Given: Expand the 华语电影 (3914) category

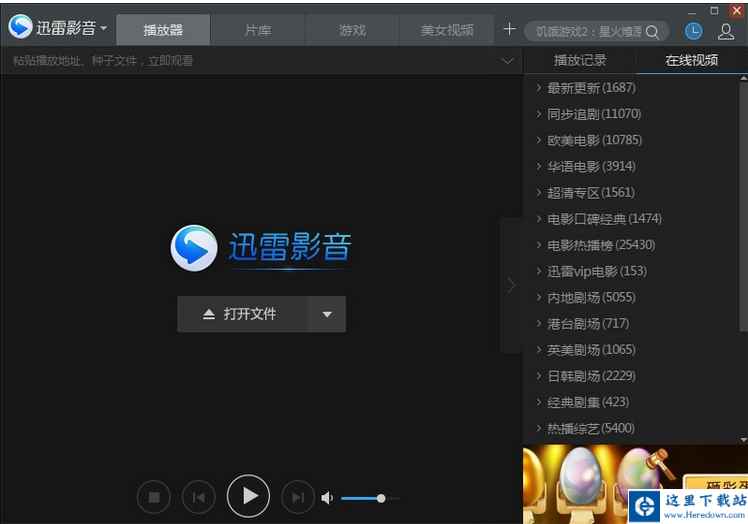Looking at the screenshot, I should point(586,167).
